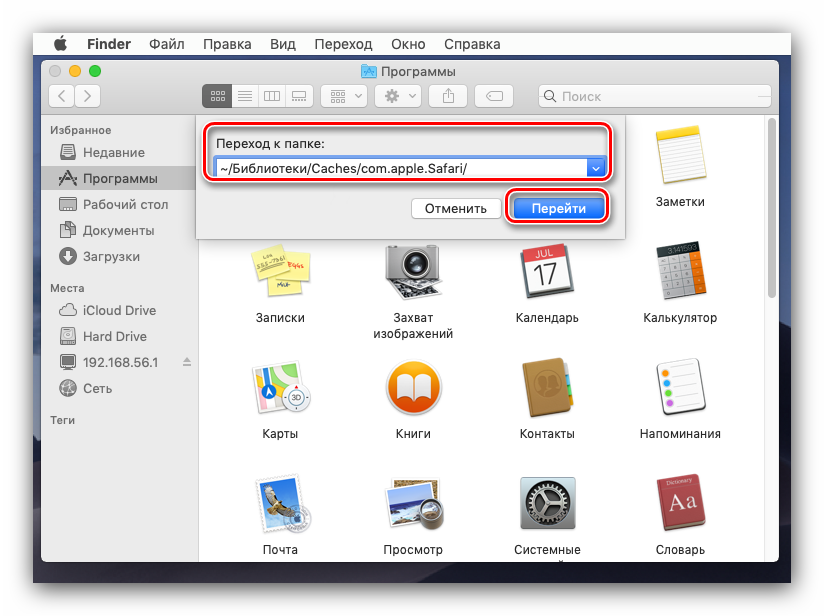Open the Dictionary app icon
824x616 pixels.
(x=679, y=503)
